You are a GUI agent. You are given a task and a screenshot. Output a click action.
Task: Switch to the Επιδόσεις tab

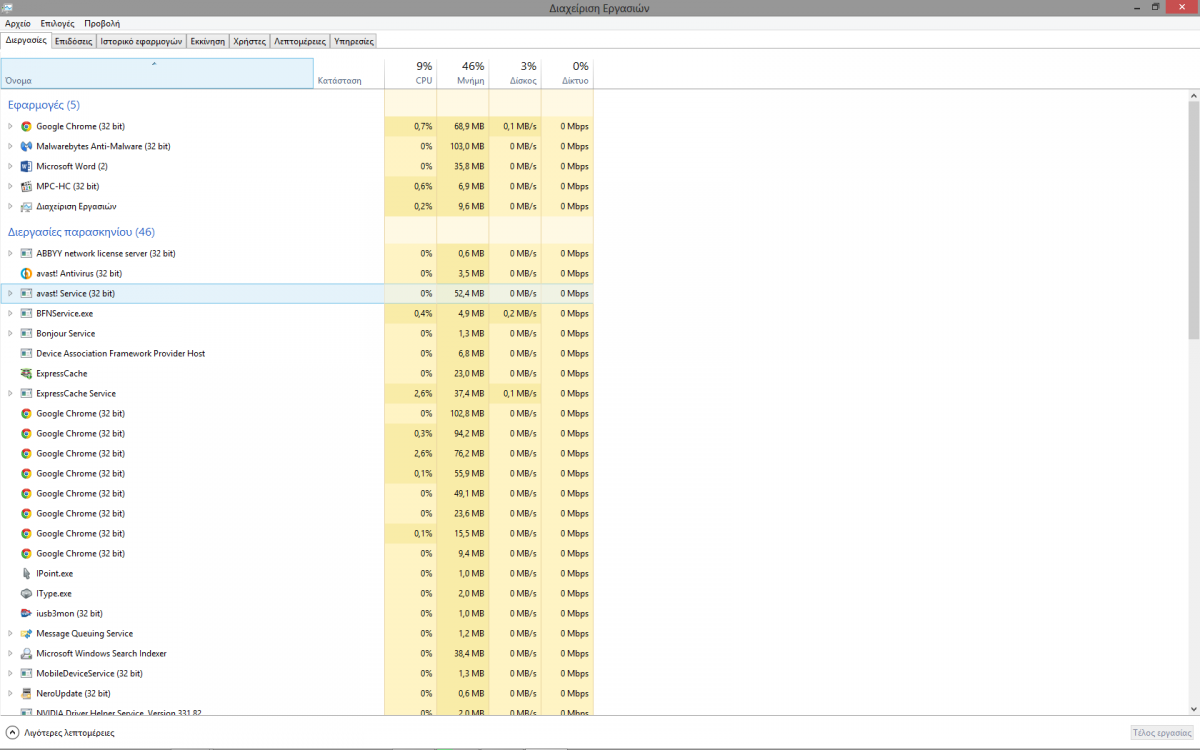(74, 42)
